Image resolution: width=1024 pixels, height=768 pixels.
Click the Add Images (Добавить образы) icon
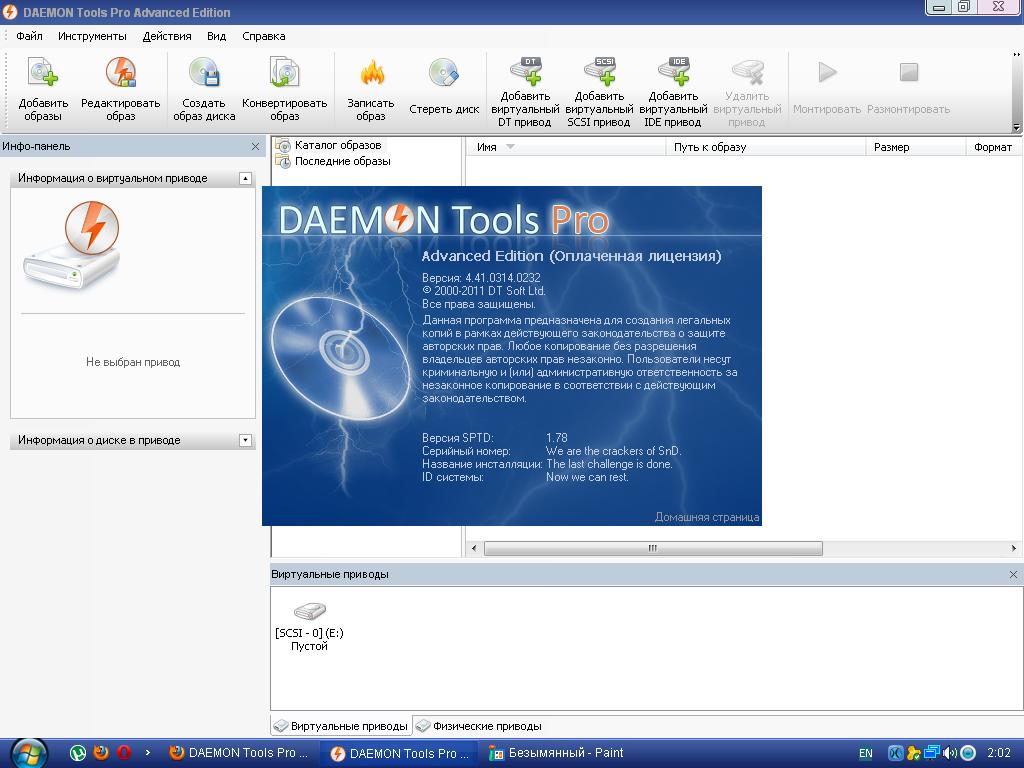(x=43, y=75)
